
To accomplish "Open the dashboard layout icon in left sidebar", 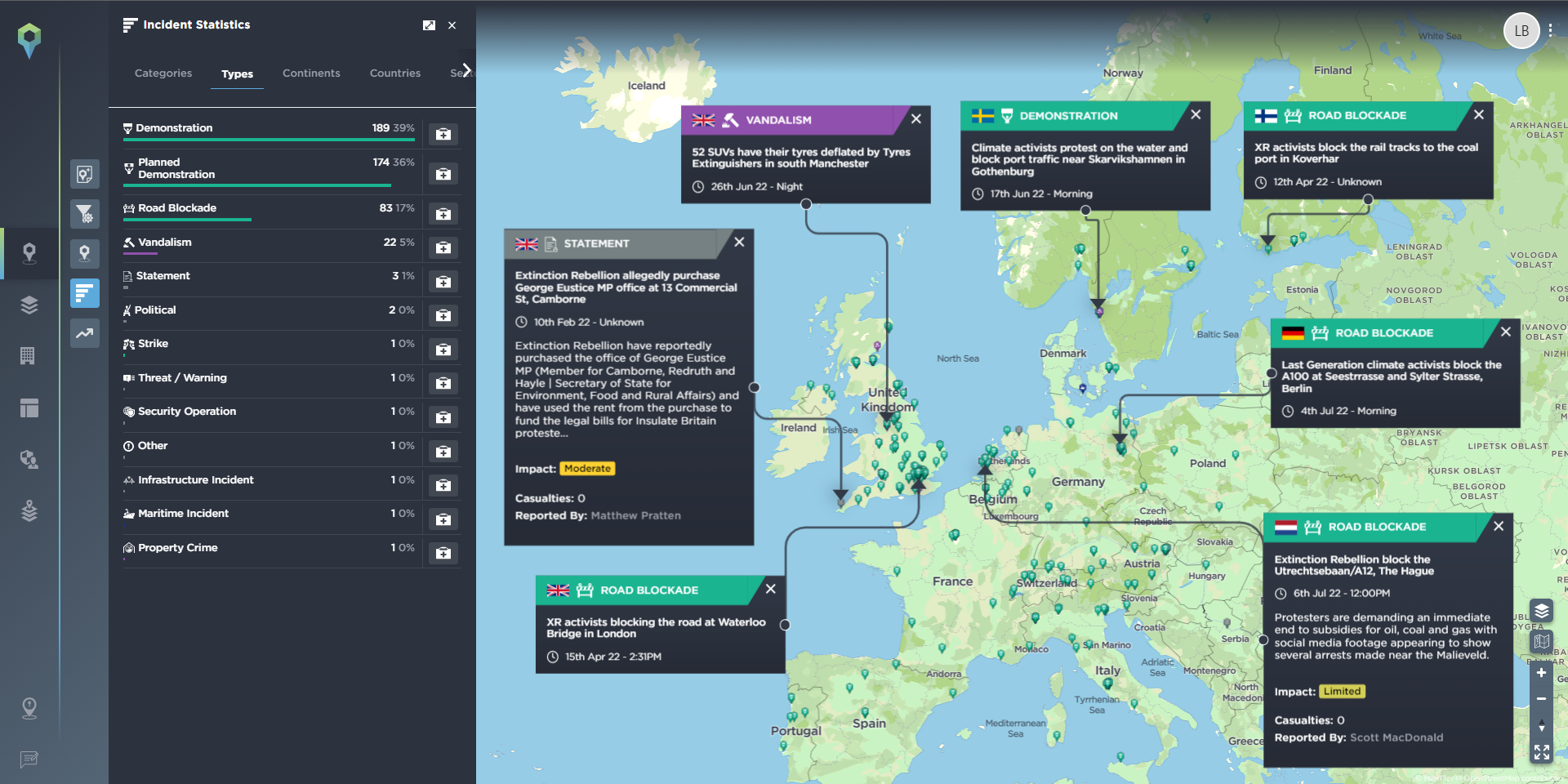I will (x=29, y=408).
